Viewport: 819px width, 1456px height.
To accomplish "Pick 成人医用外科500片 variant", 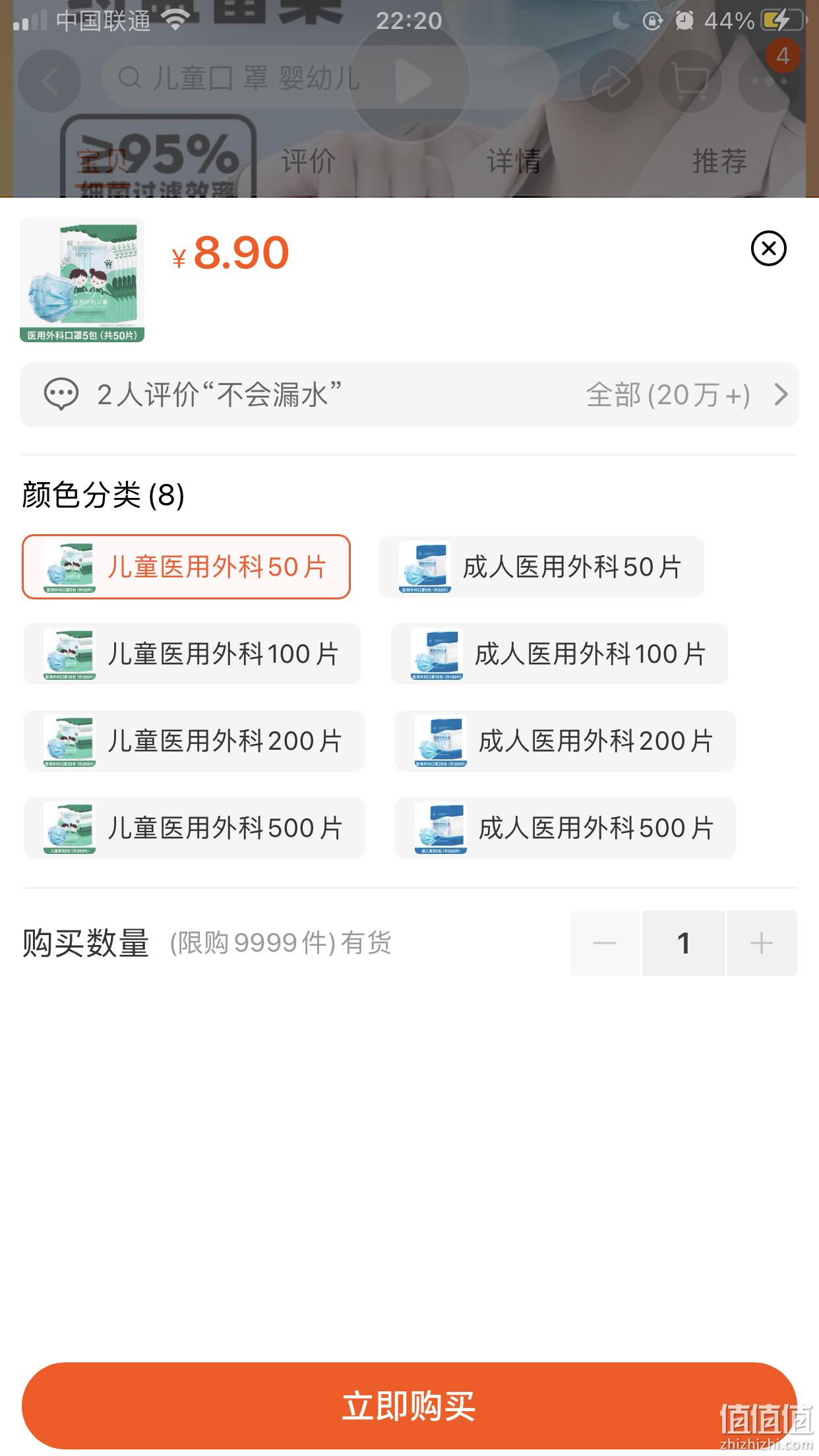I will pos(565,828).
